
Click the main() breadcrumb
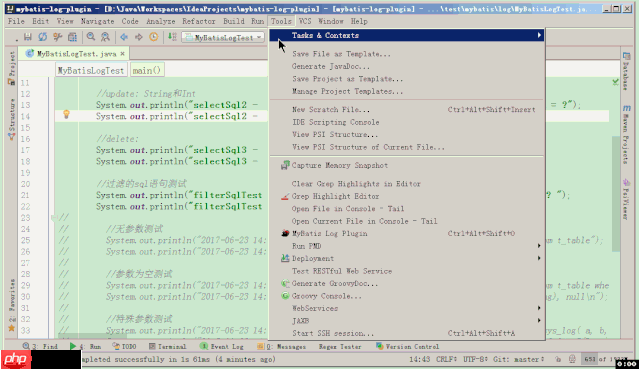click(147, 70)
